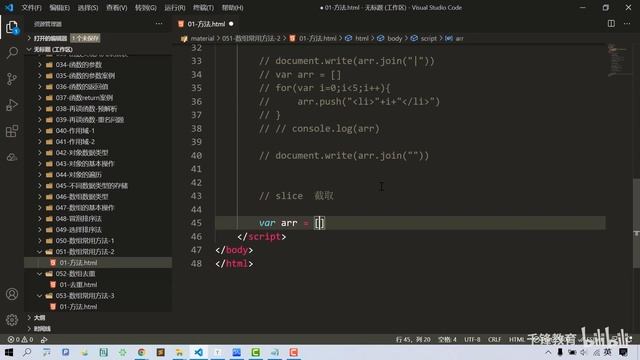
Task: Open the Accounts menu icon
Action: tap(12, 294)
